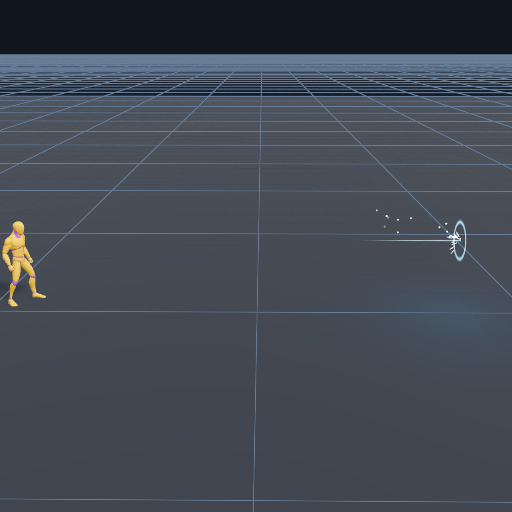Click the dark sky above the horizon
This screenshot has width=512, height=512.
click(x=256, y=27)
